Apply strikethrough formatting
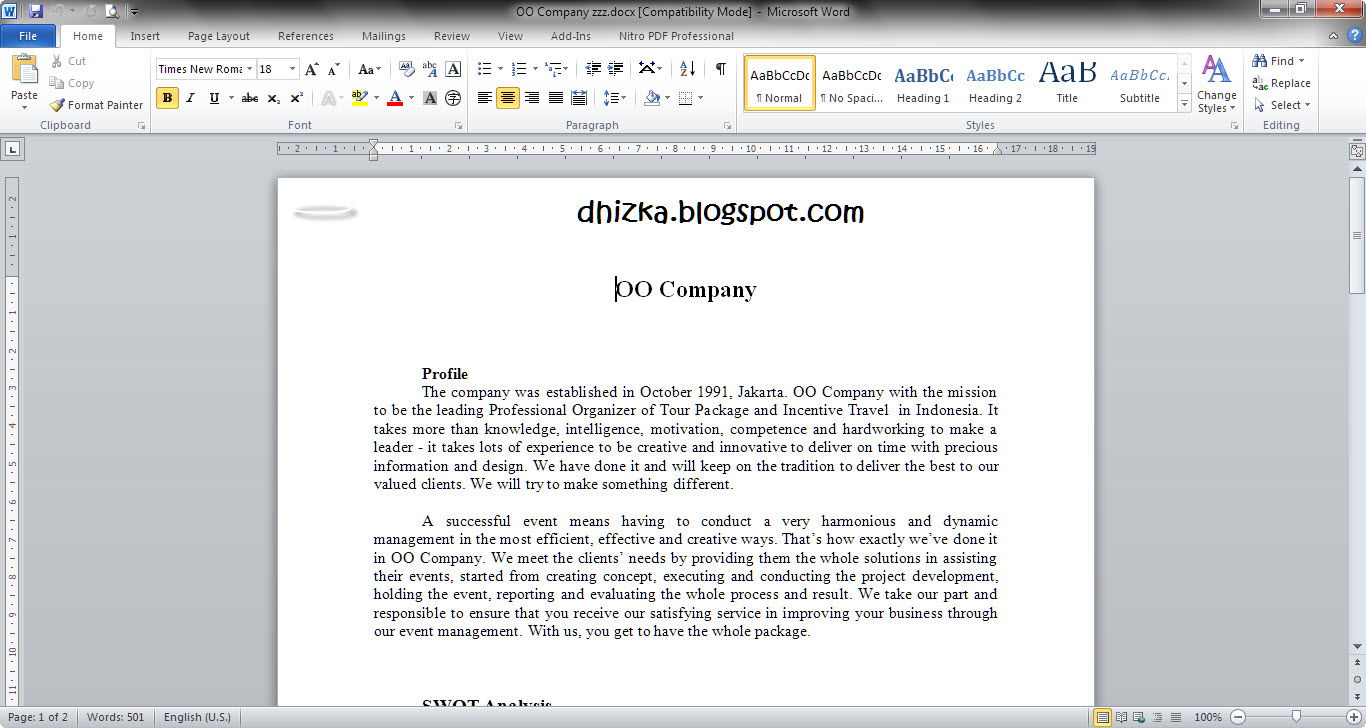1366x728 pixels. point(250,98)
